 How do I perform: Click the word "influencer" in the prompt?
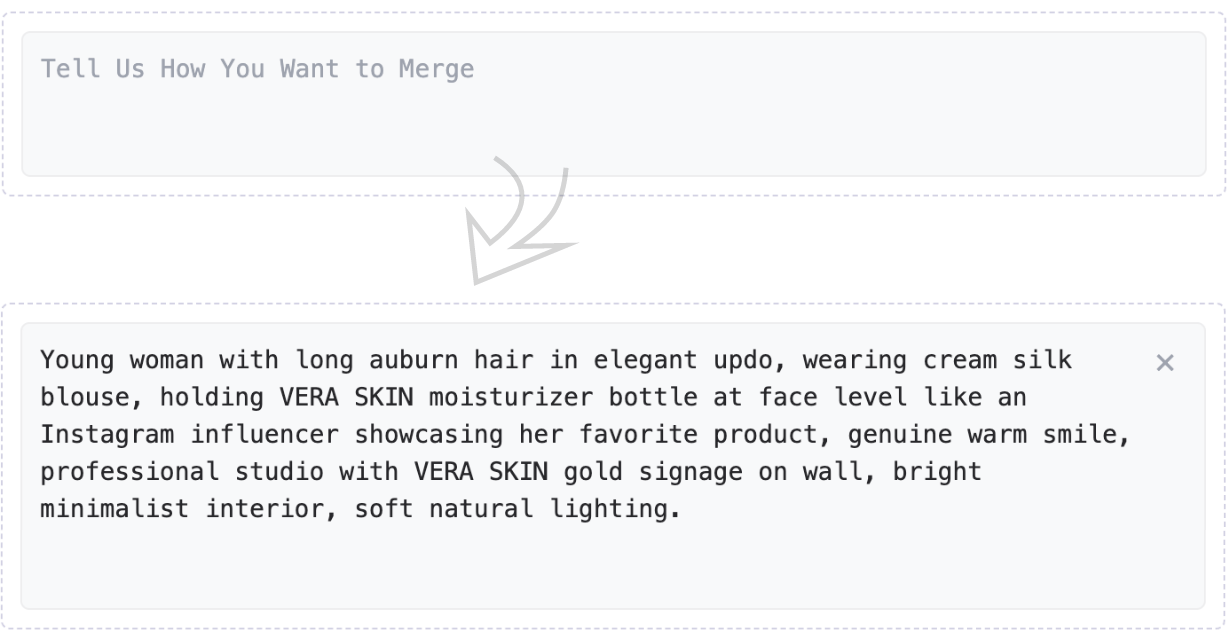pos(265,434)
